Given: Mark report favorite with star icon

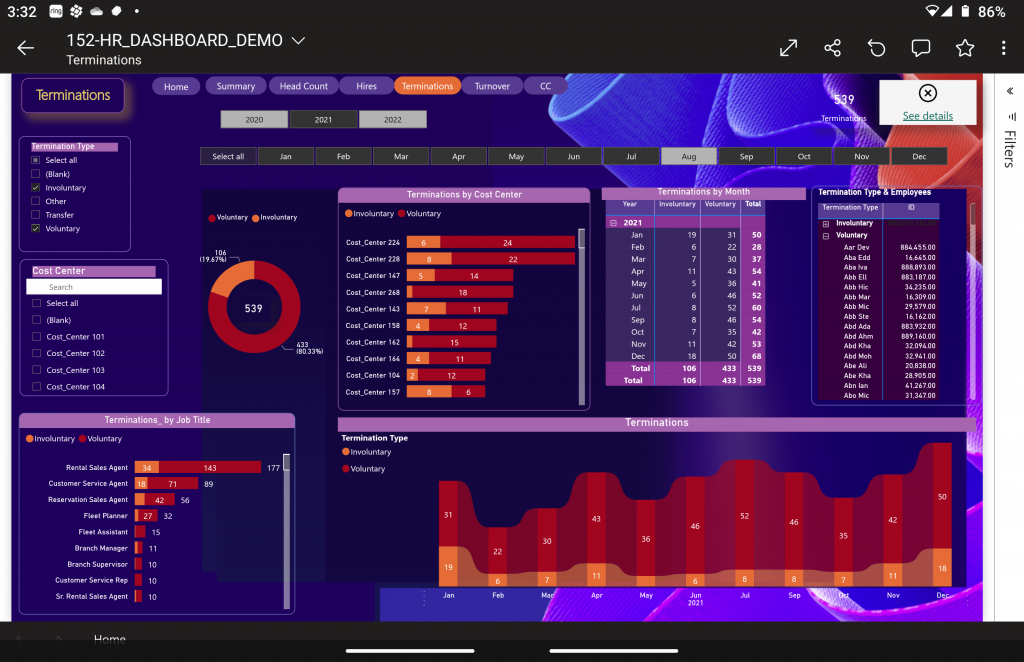Looking at the screenshot, I should click(964, 48).
